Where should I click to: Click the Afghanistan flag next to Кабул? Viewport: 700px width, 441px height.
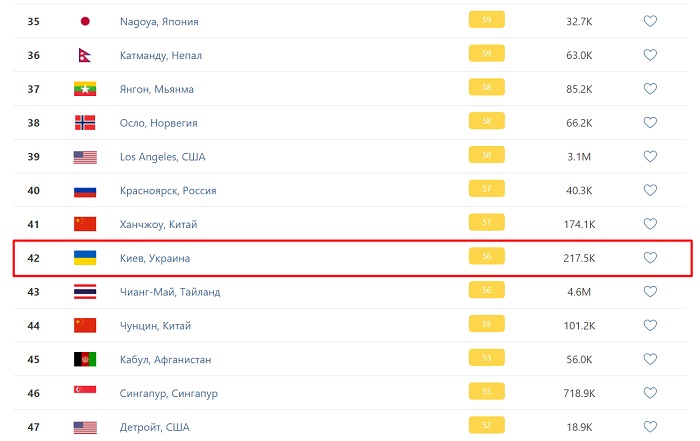click(85, 359)
